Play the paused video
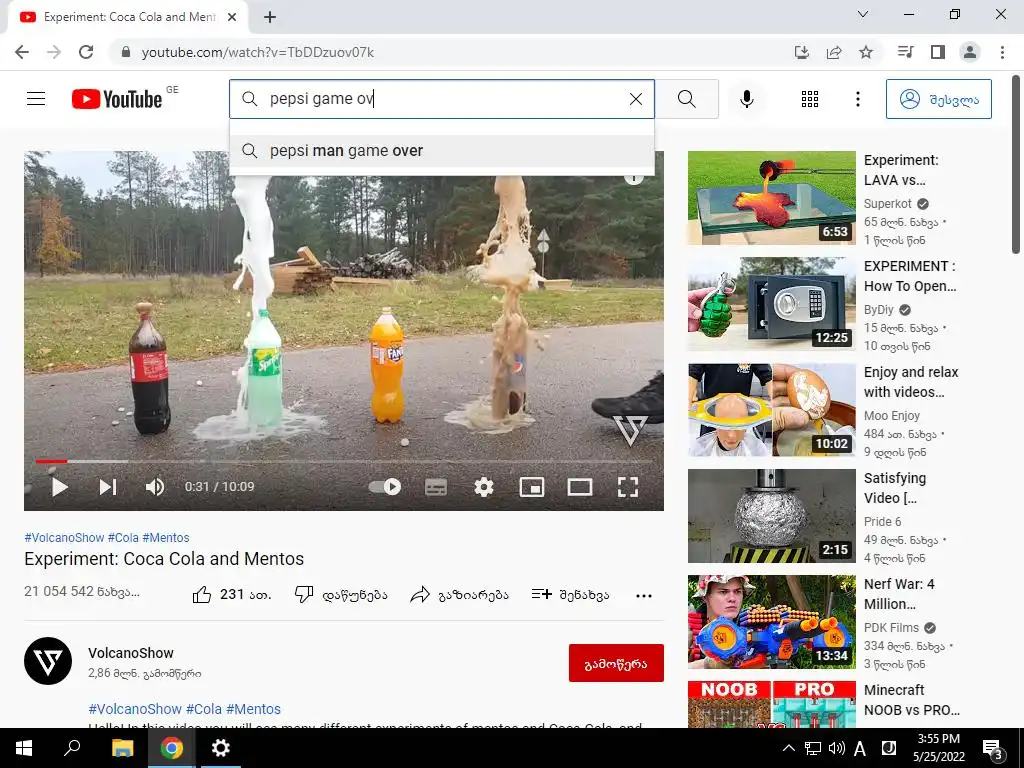 tap(59, 487)
